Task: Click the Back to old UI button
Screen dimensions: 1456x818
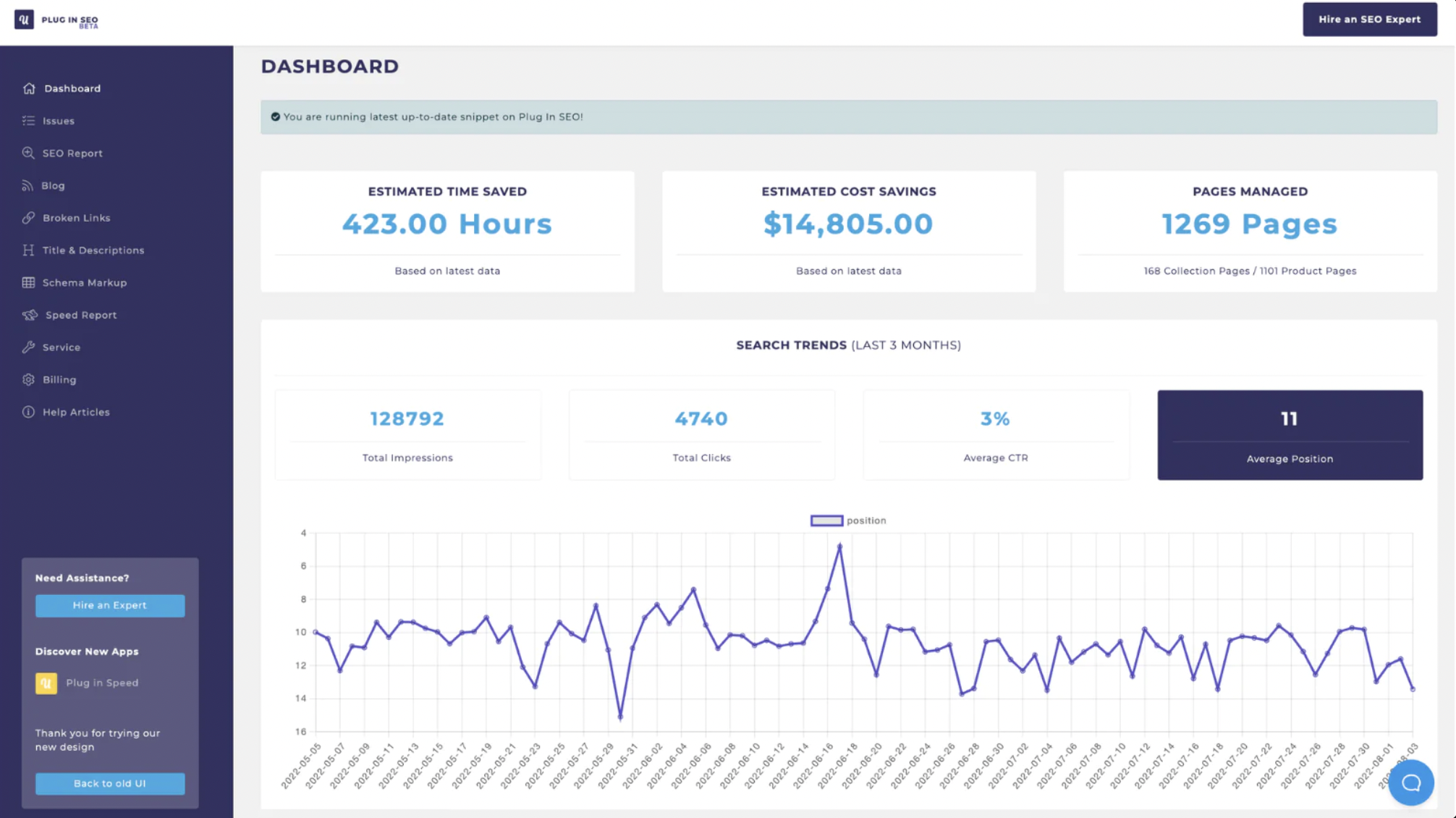Action: [109, 783]
